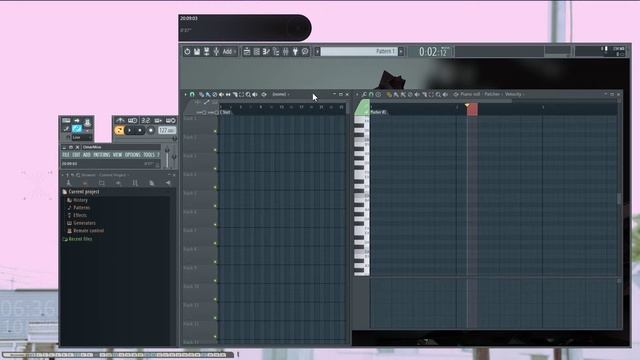Open the playlist options menu arrow
This screenshot has height=360, width=640.
click(186, 95)
